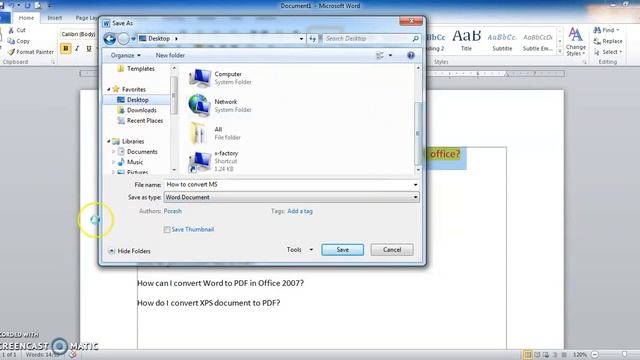Click the refresh button beside address bar
The width and height of the screenshot is (640, 360).
pos(313,38)
